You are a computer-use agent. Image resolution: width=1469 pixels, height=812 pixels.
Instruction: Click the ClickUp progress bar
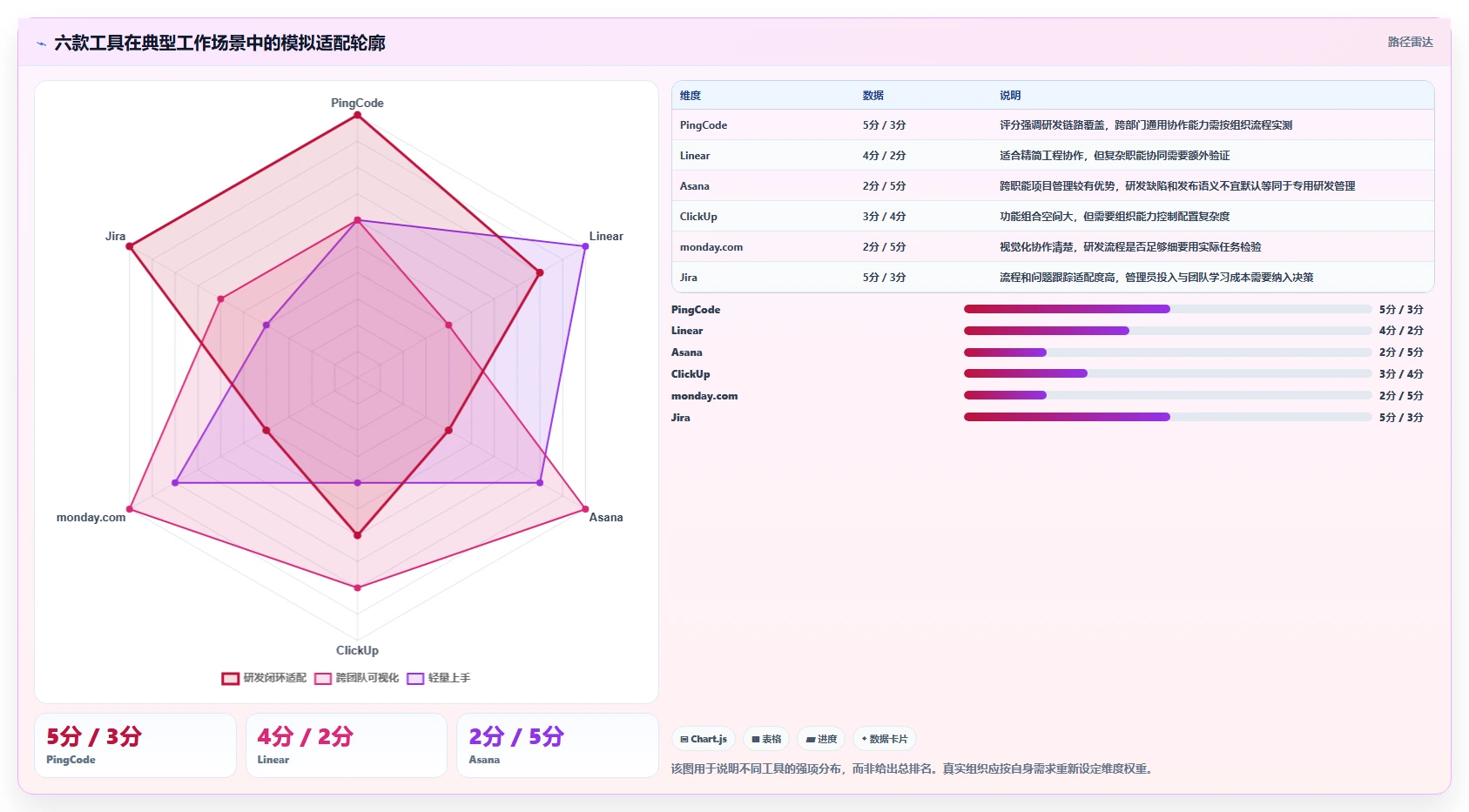click(1168, 373)
